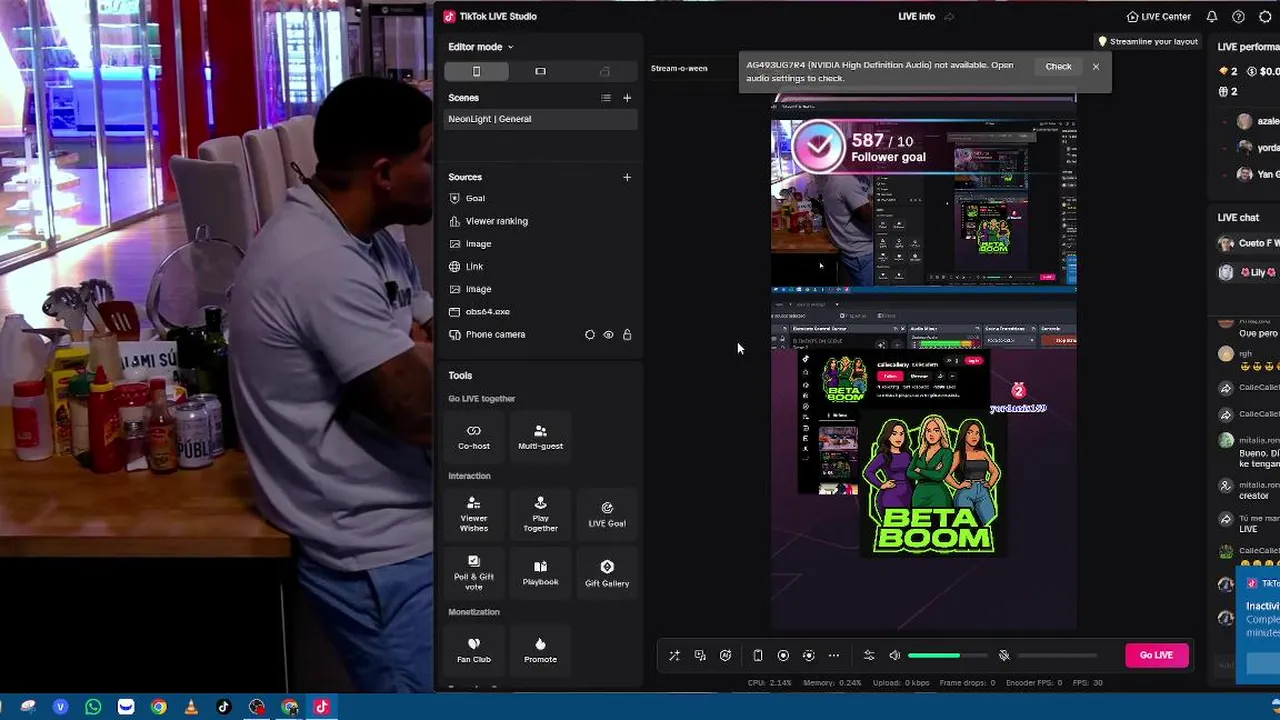Select BETA BOOM image in preview
This screenshot has height=720, width=1280.
pyautogui.click(x=932, y=484)
